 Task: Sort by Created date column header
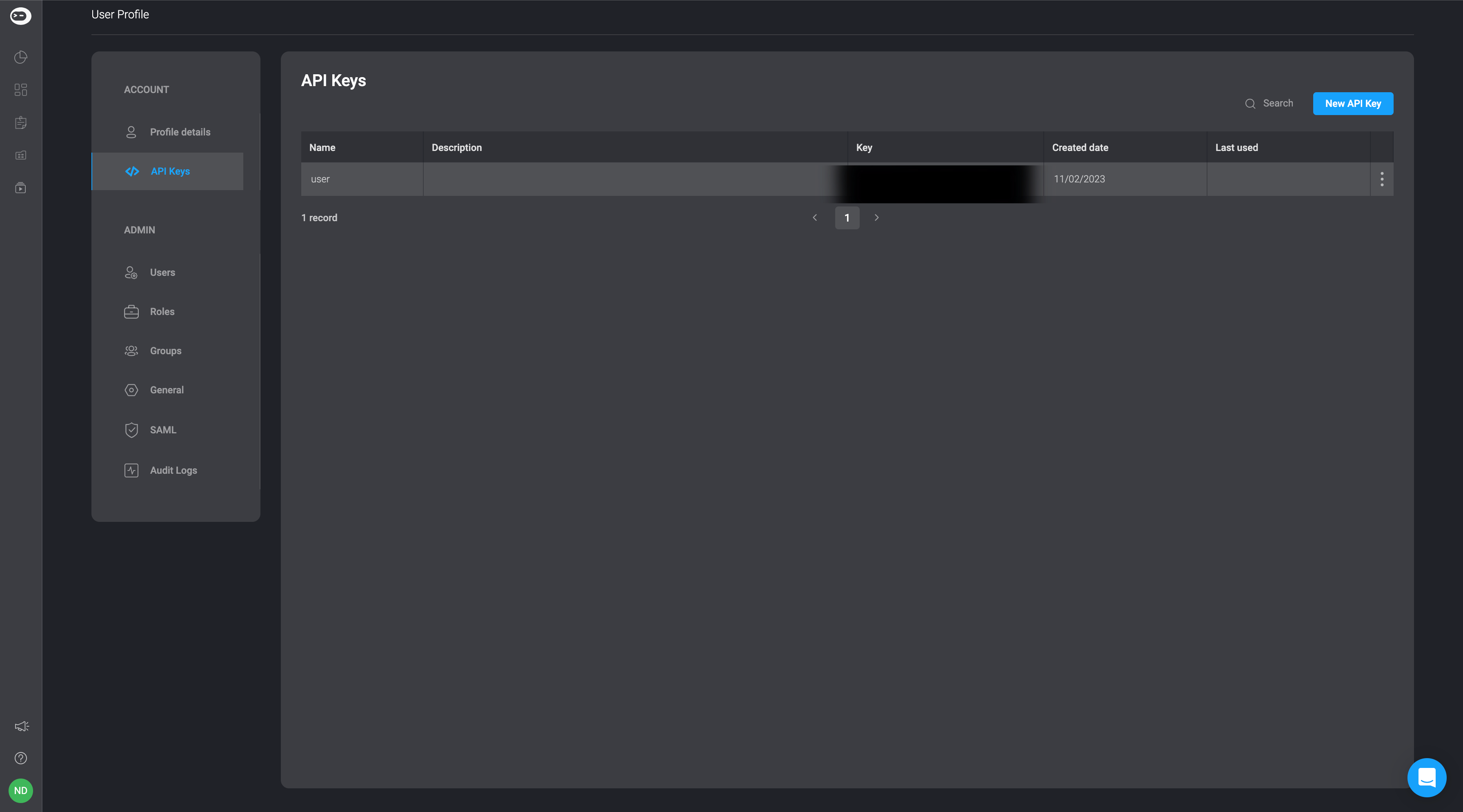(x=1080, y=148)
